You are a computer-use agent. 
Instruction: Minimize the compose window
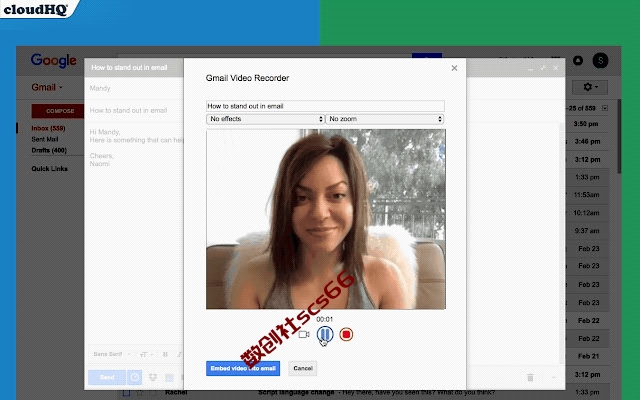[x=530, y=68]
